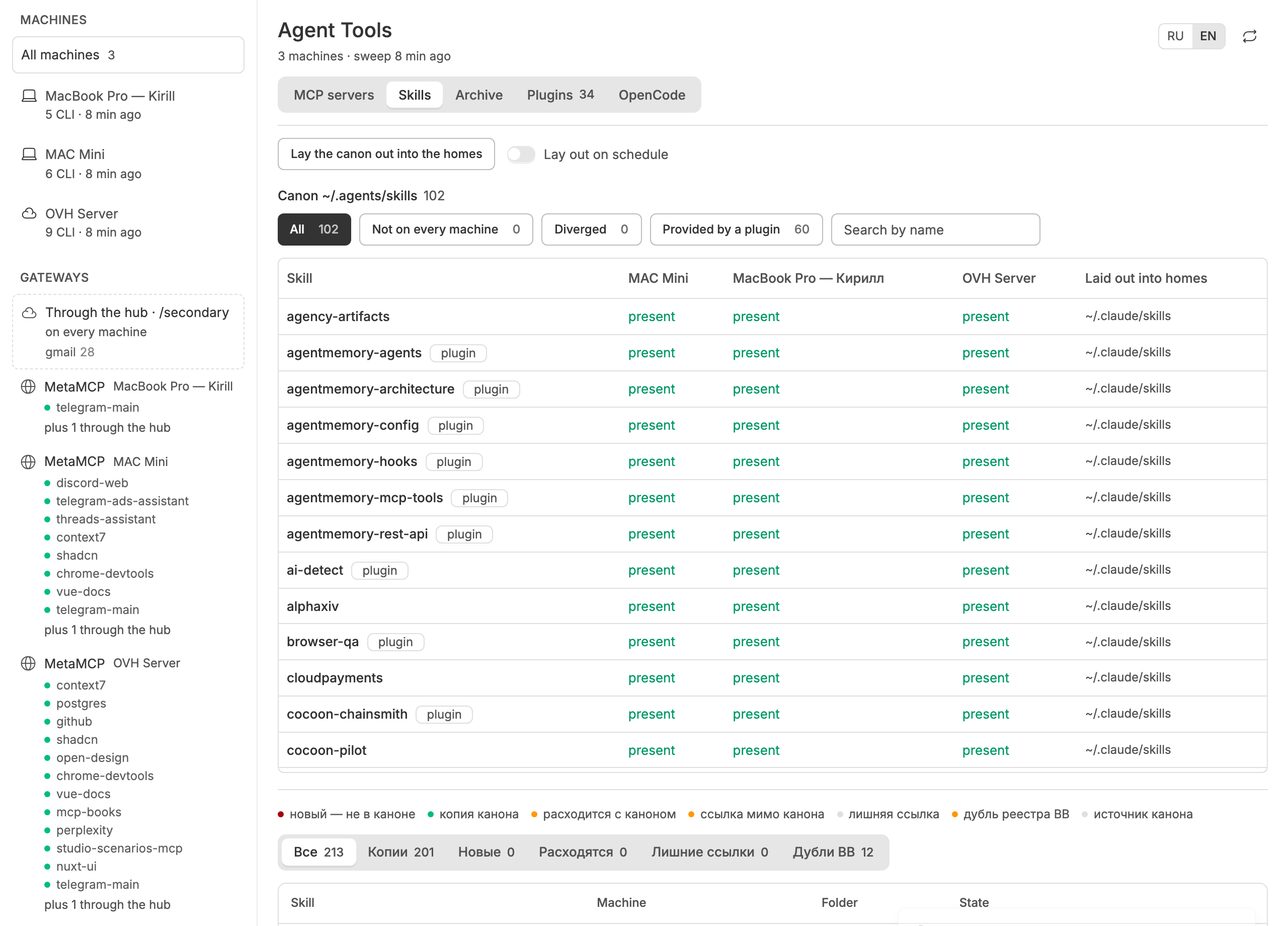Click the agentmemory-config skill name
1288x926 pixels.
pyautogui.click(x=353, y=425)
